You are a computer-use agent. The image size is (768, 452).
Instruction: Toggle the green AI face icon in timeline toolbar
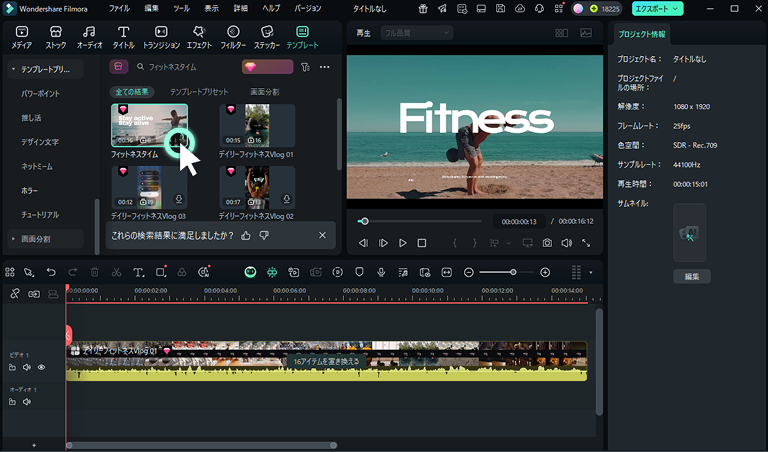(250, 272)
